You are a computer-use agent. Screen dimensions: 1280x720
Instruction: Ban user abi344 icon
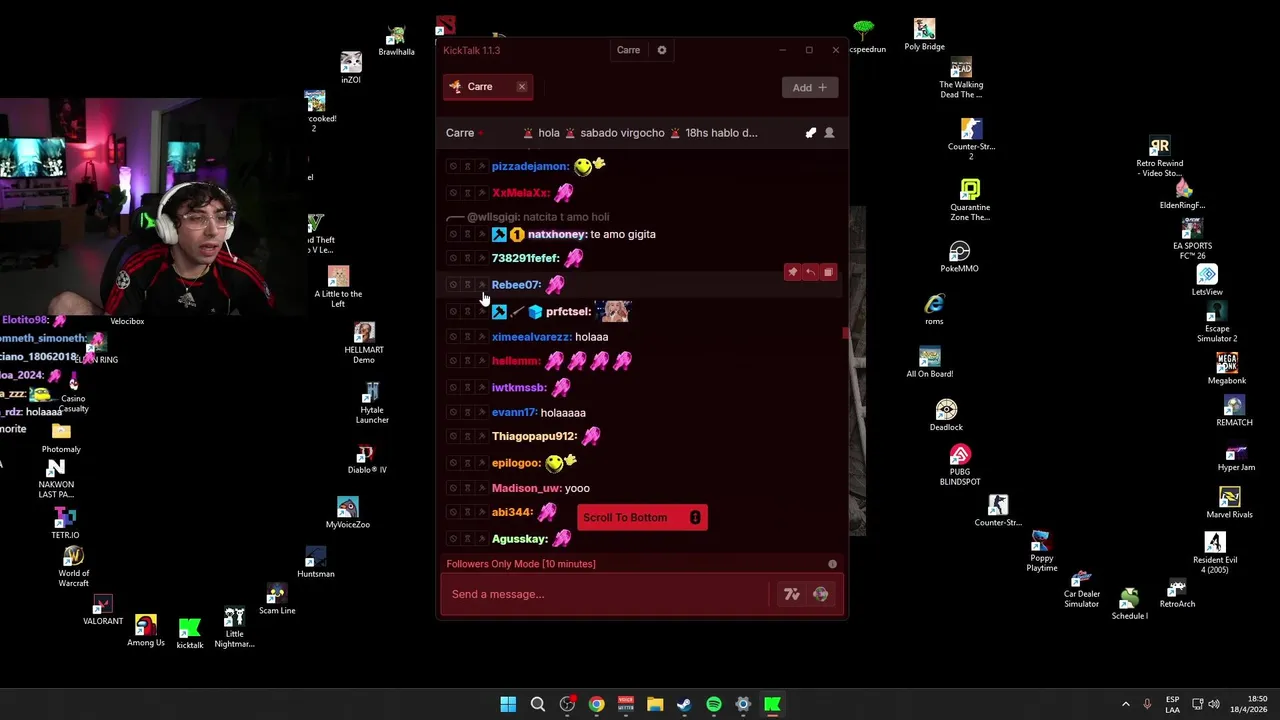pyautogui.click(x=453, y=513)
